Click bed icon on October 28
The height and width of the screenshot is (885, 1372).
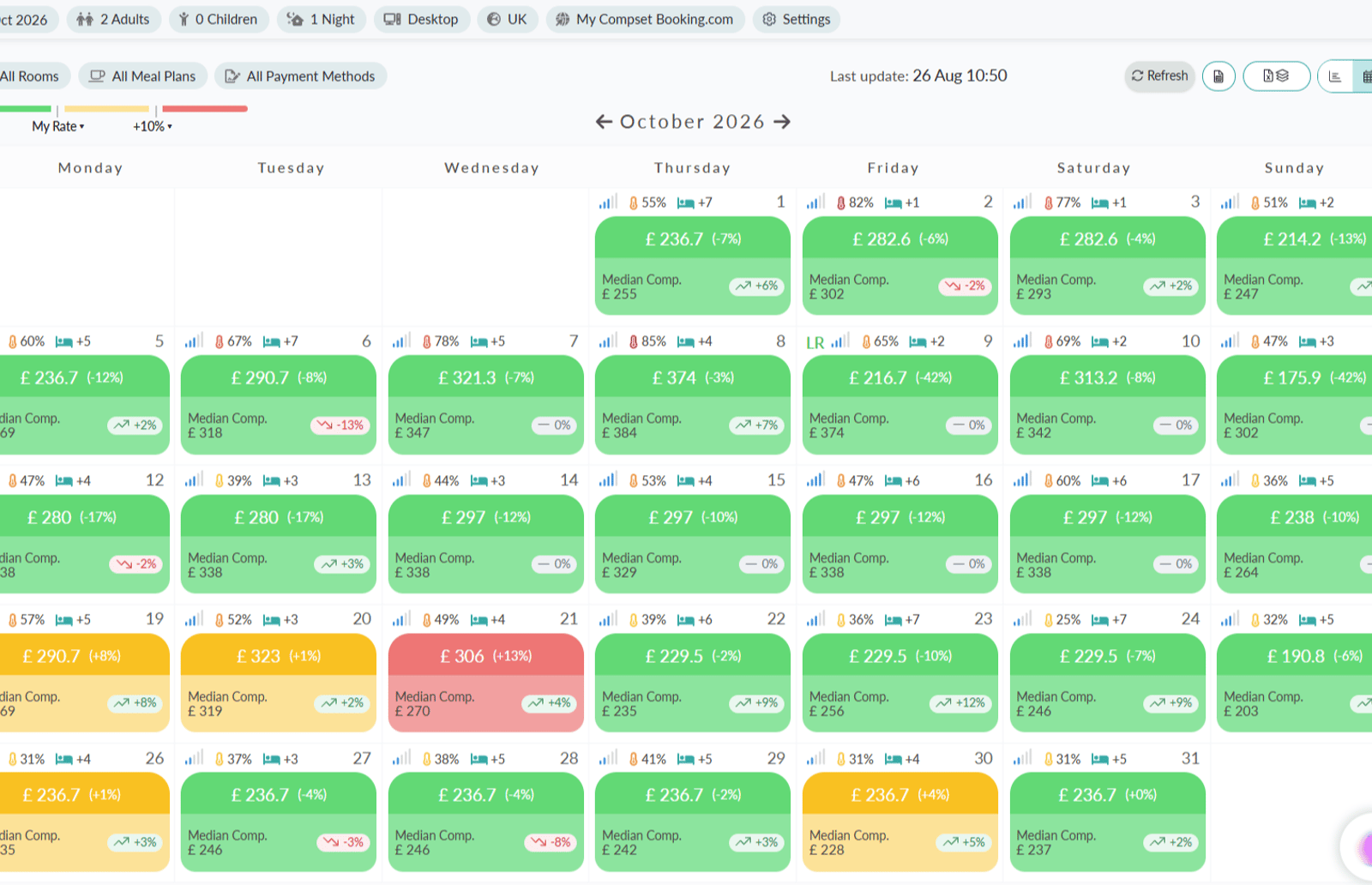tap(478, 759)
